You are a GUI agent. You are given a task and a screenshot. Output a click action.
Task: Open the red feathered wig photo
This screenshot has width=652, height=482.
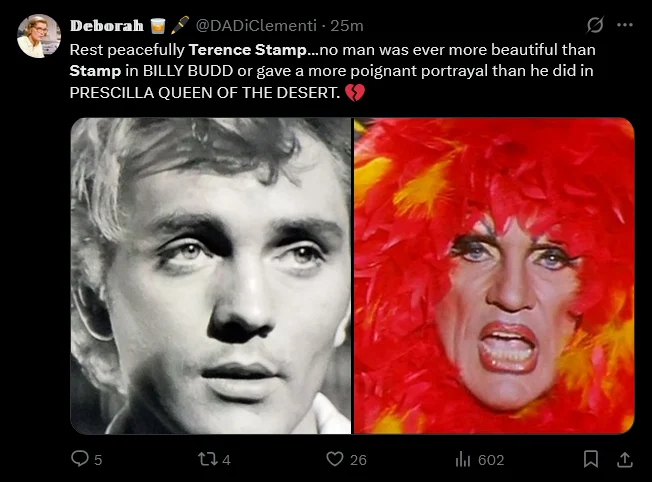[494, 275]
